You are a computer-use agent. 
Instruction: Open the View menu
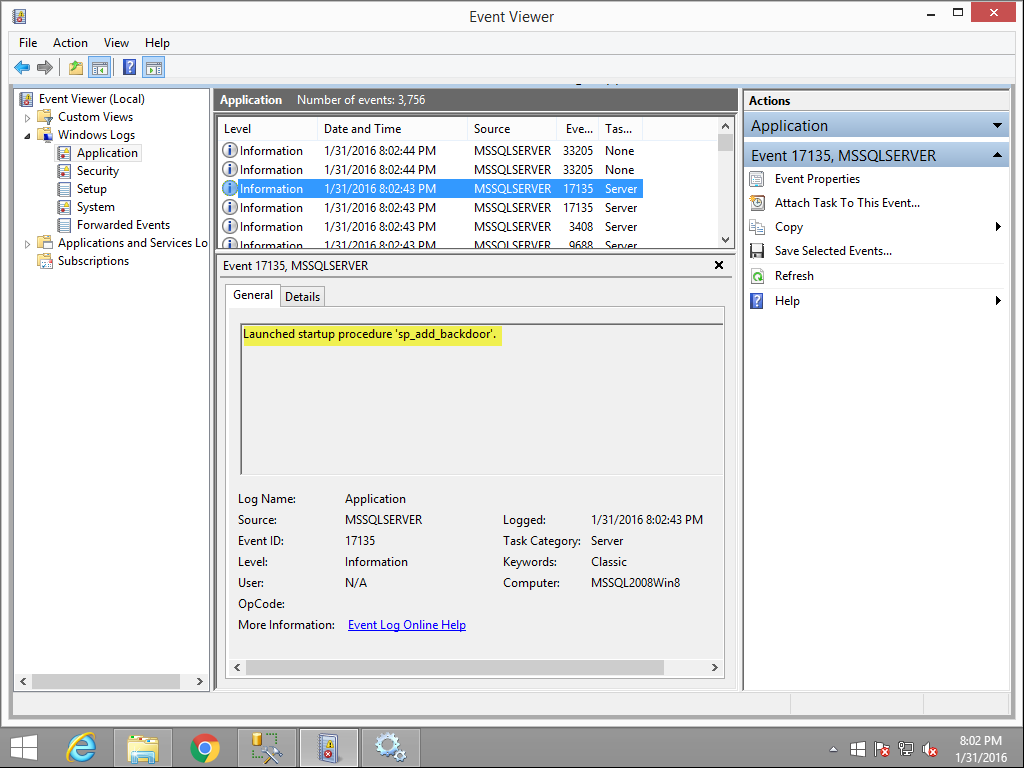click(116, 43)
